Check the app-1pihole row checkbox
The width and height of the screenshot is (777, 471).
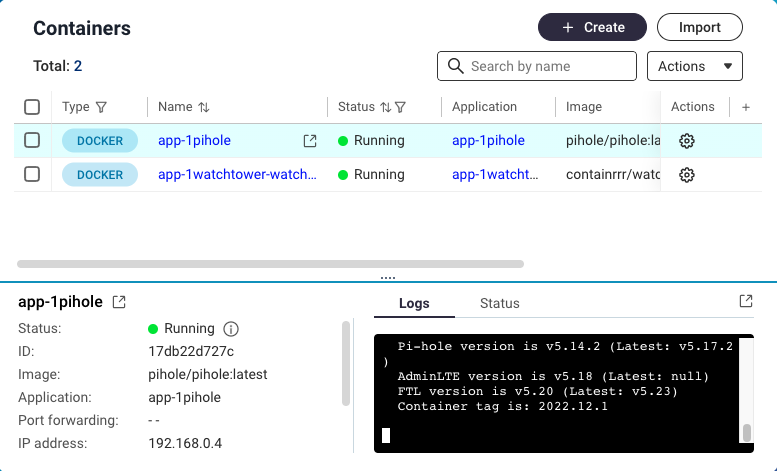[32, 141]
